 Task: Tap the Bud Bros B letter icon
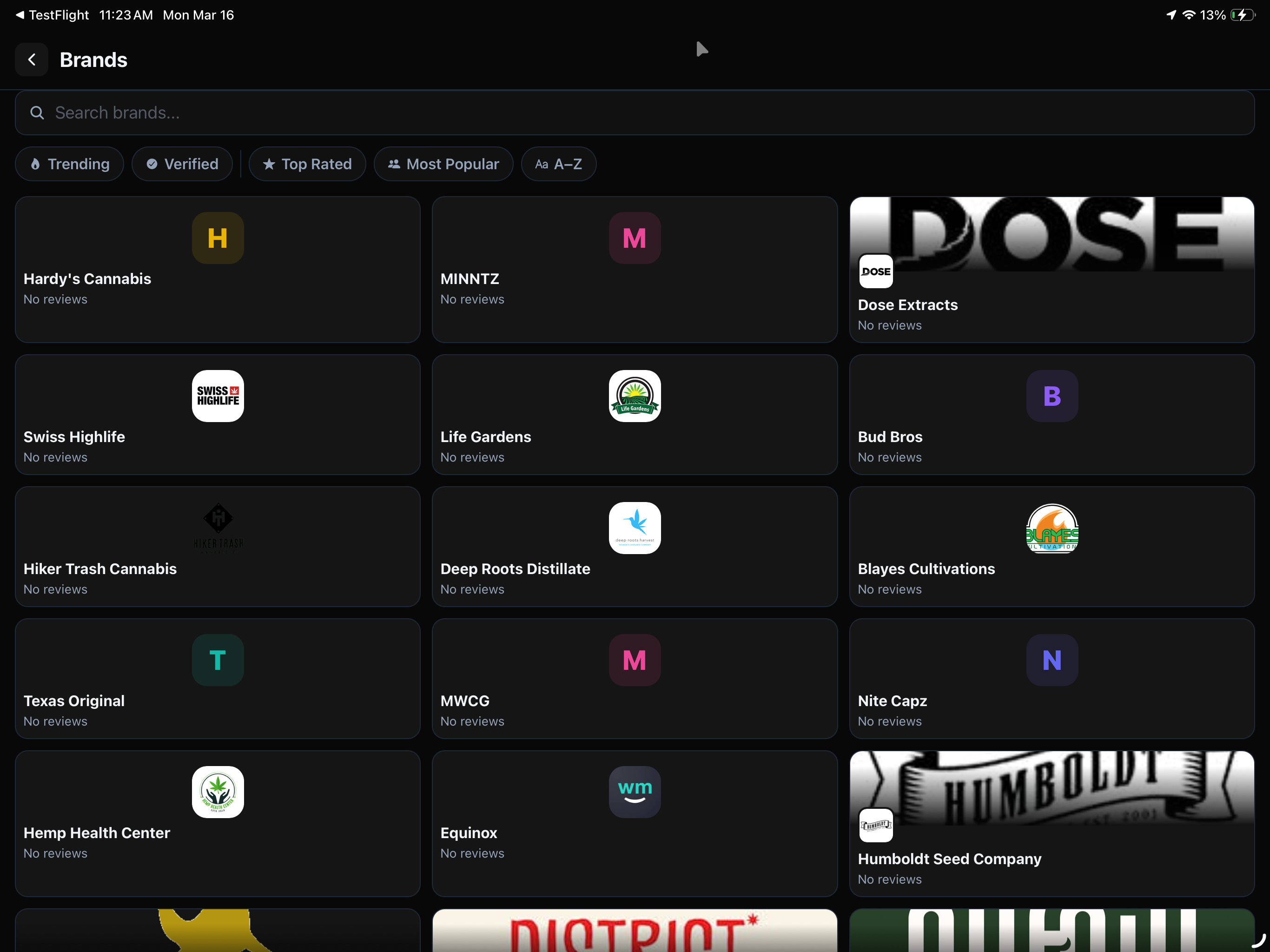[1052, 396]
